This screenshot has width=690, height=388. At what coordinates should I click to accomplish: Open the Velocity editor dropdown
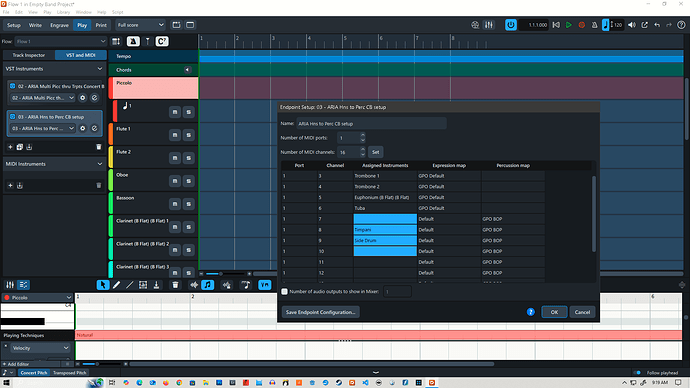click(x=40, y=348)
